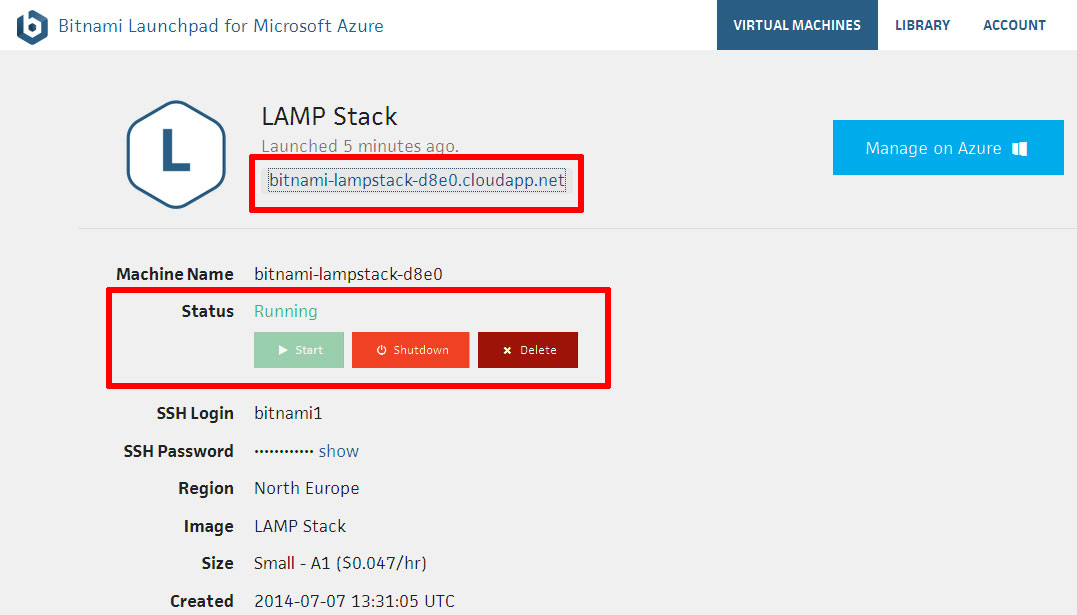Click the North Europe region value
This screenshot has width=1077, height=615.
click(306, 488)
